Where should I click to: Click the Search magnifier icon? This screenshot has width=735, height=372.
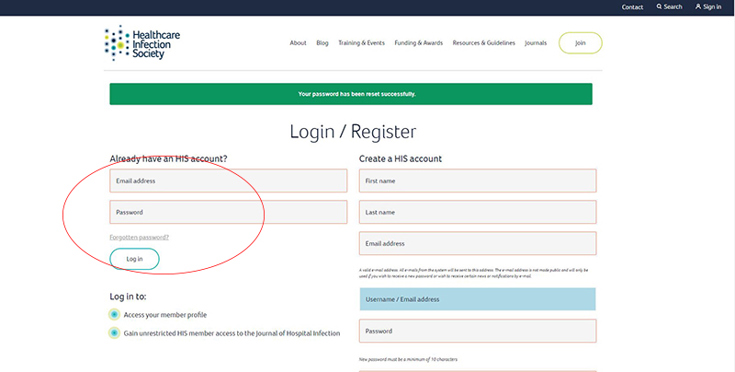(659, 7)
